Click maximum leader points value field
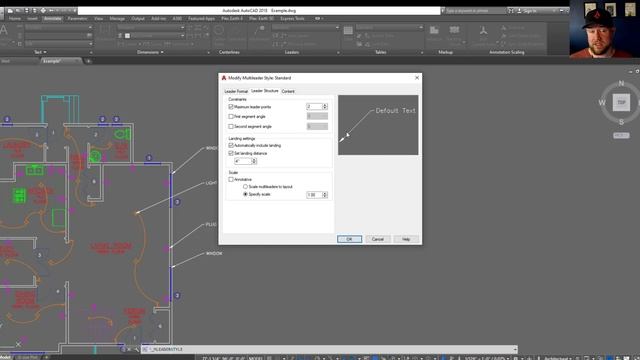640x360 pixels. pyautogui.click(x=314, y=107)
